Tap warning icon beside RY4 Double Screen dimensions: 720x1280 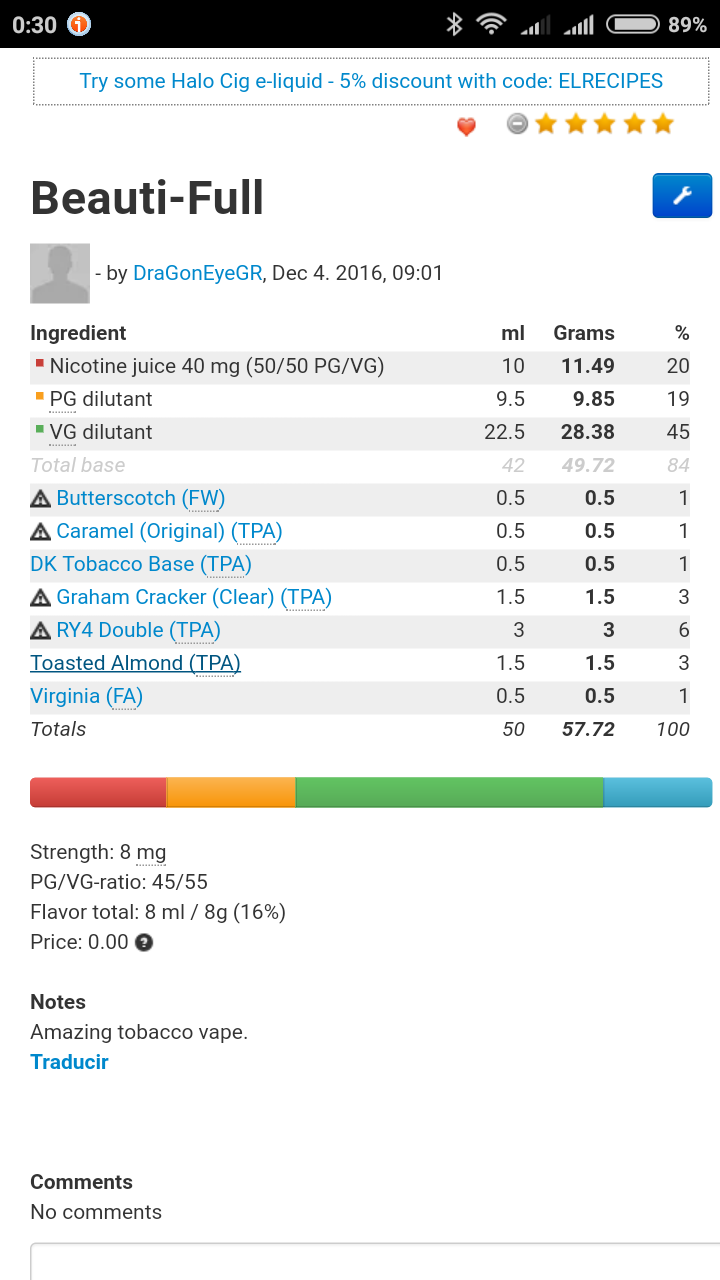(40, 630)
